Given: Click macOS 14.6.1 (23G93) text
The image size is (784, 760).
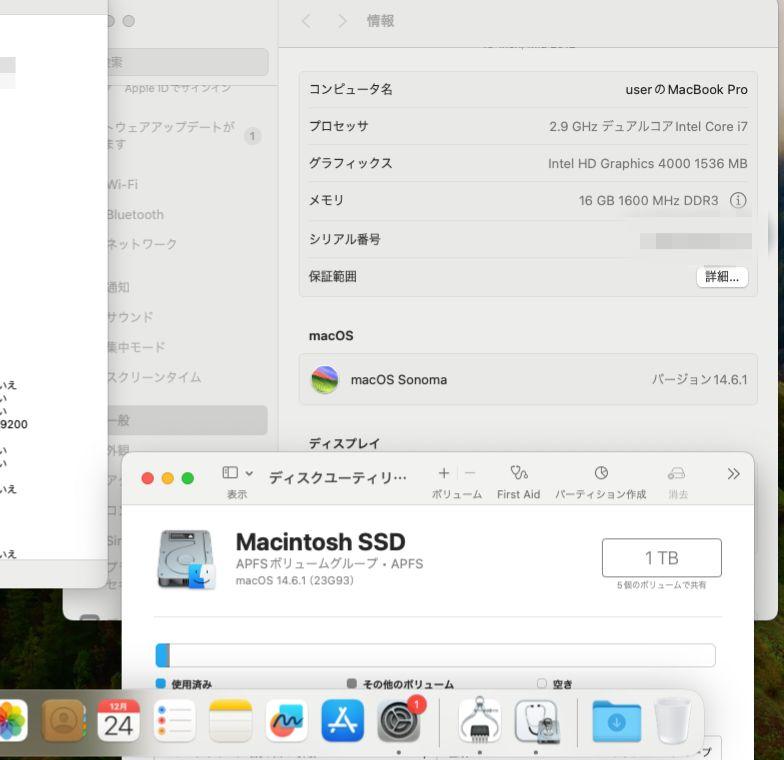Looking at the screenshot, I should pyautogui.click(x=294, y=580).
